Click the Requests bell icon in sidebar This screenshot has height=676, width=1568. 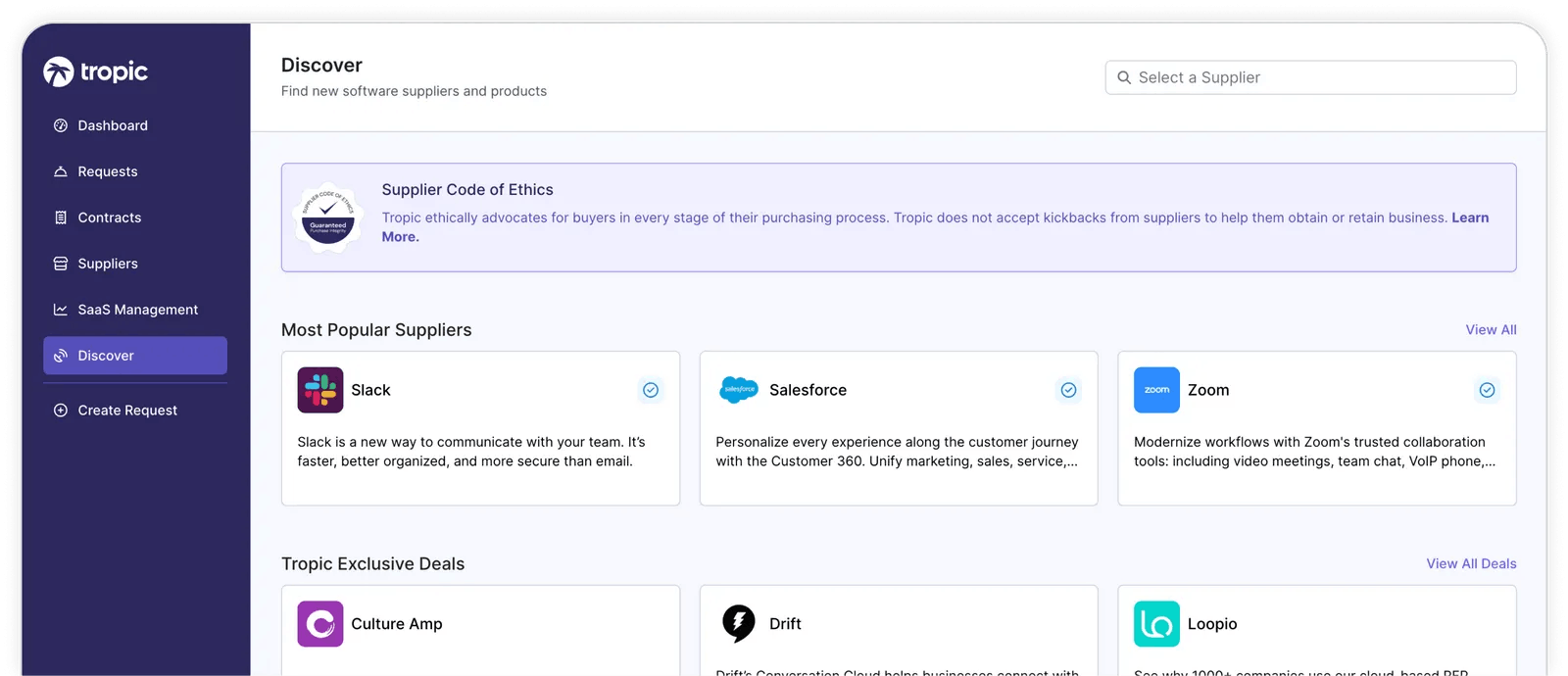coord(61,171)
